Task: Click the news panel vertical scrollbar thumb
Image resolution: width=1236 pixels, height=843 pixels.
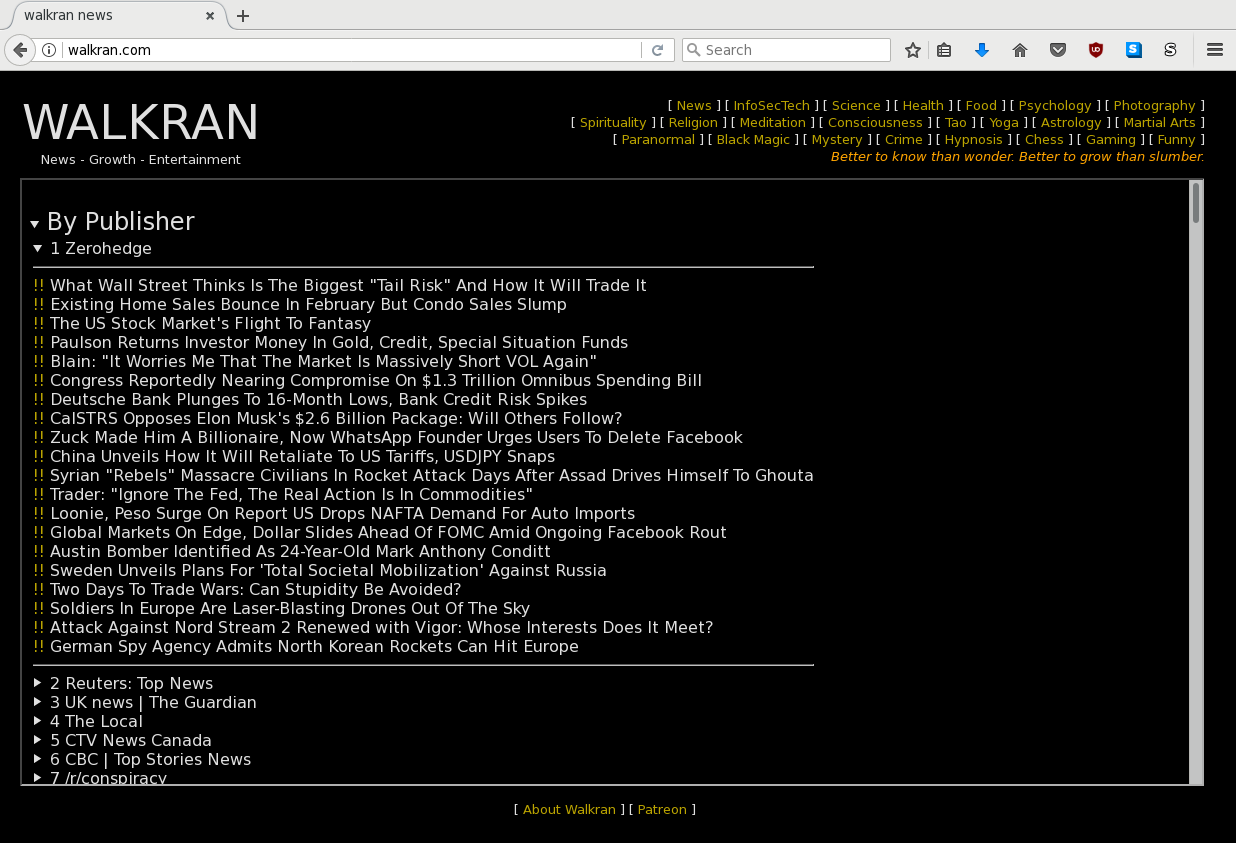Action: coord(1196,203)
